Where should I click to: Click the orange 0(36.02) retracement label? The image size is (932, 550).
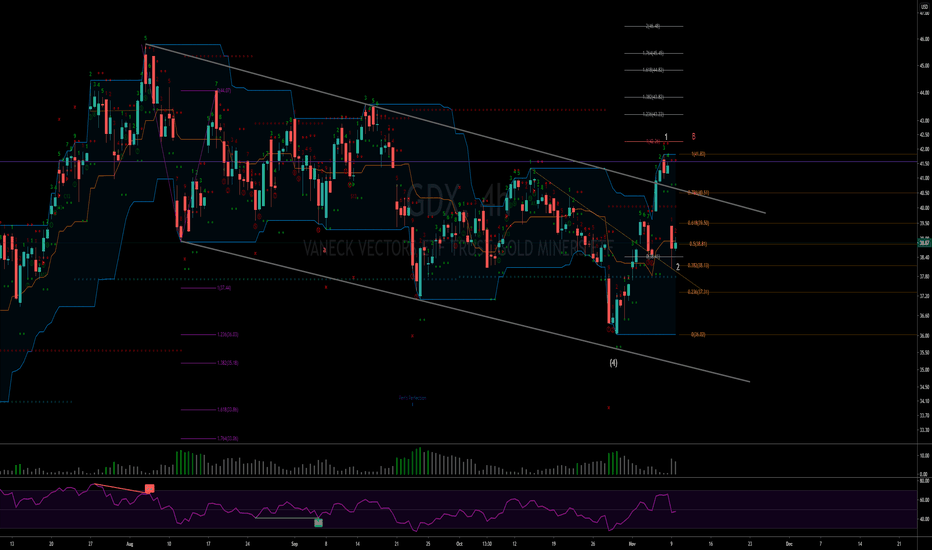coord(698,334)
